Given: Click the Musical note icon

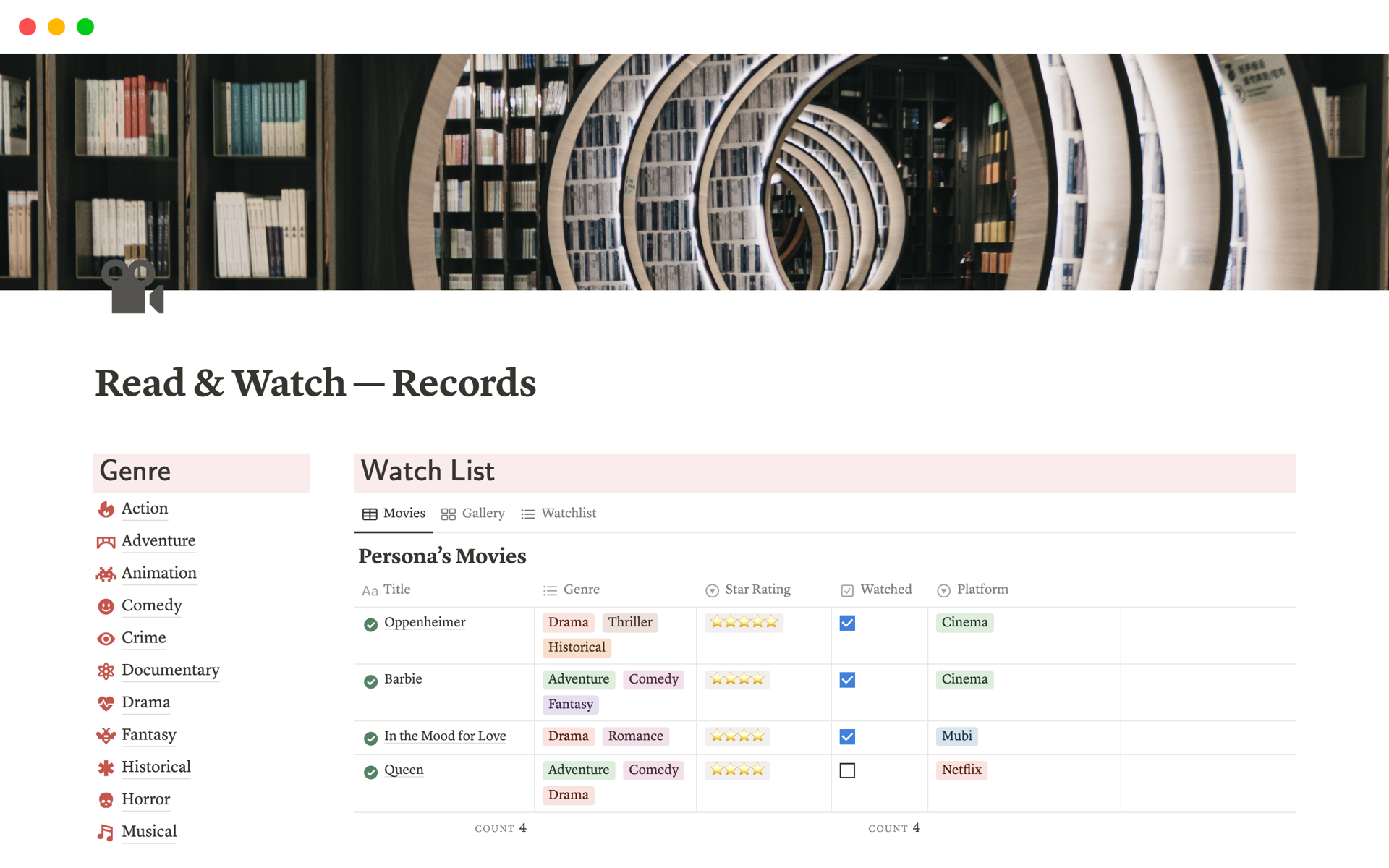Looking at the screenshot, I should (106, 831).
